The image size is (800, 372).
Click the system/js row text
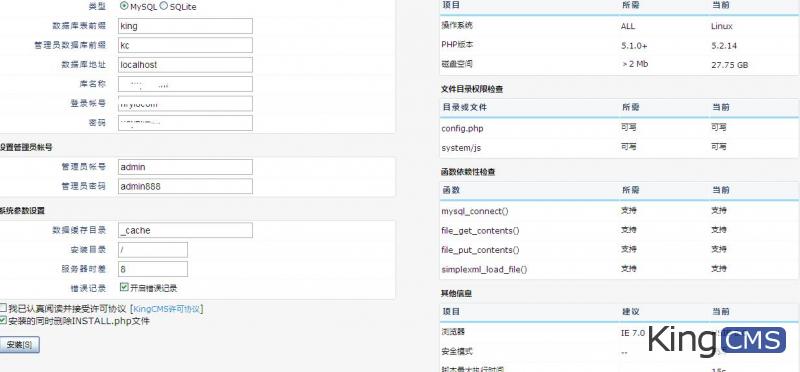pyautogui.click(x=461, y=148)
